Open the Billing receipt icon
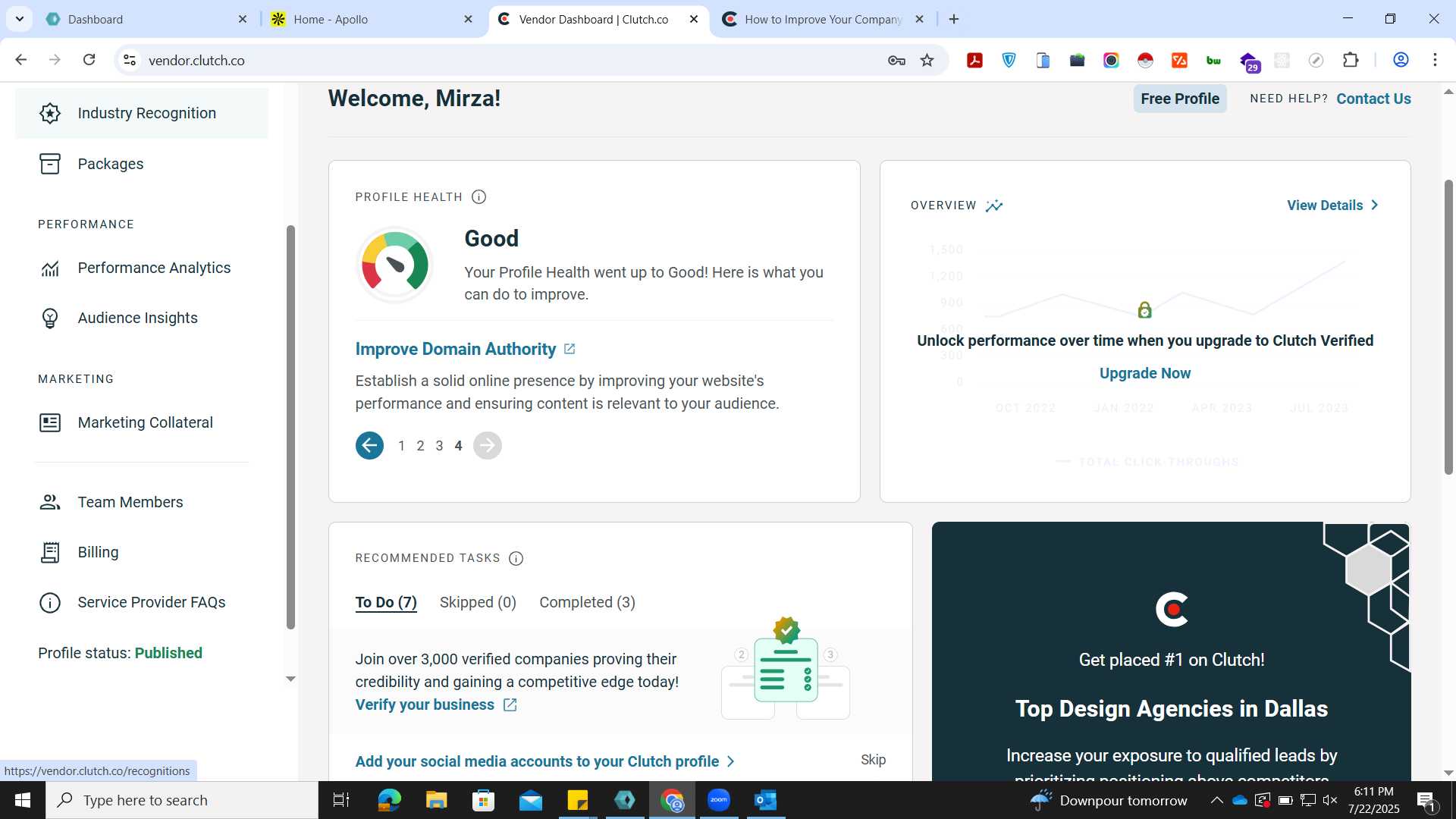Image resolution: width=1456 pixels, height=819 pixels. click(50, 552)
